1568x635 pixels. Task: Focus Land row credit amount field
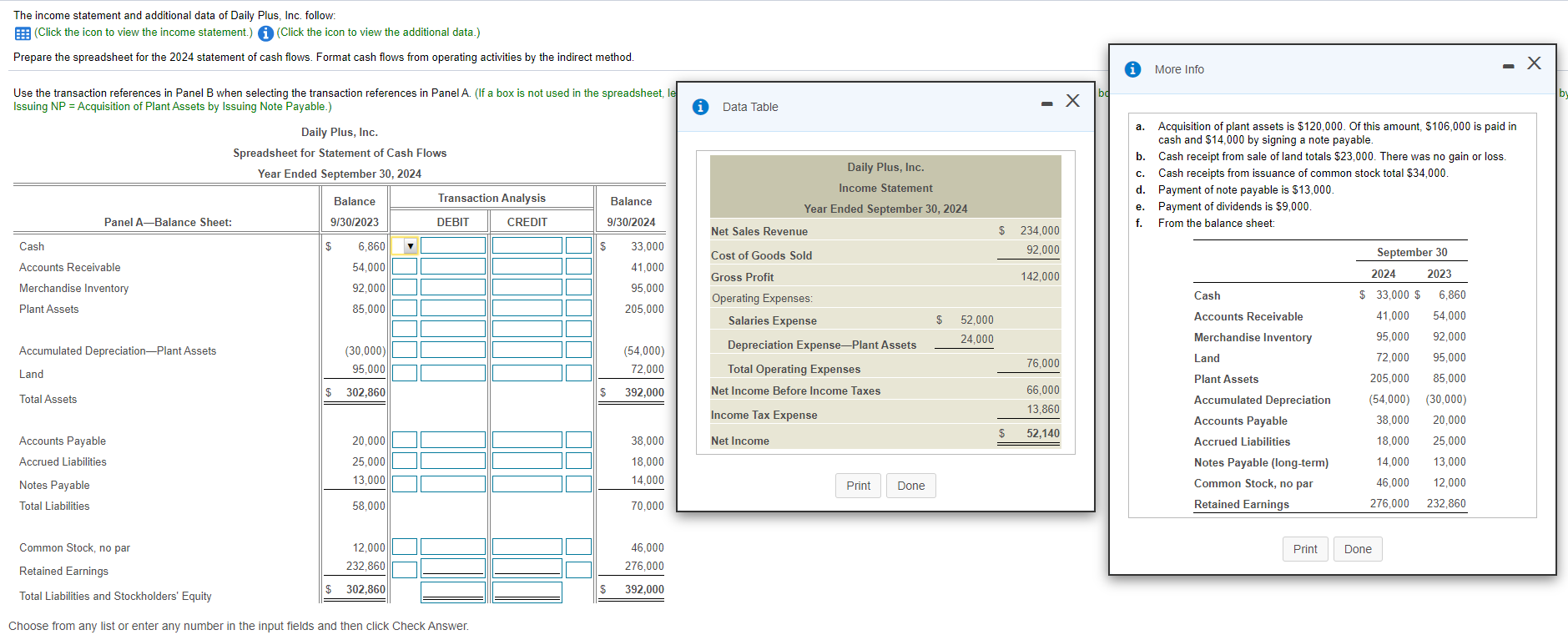(x=527, y=373)
